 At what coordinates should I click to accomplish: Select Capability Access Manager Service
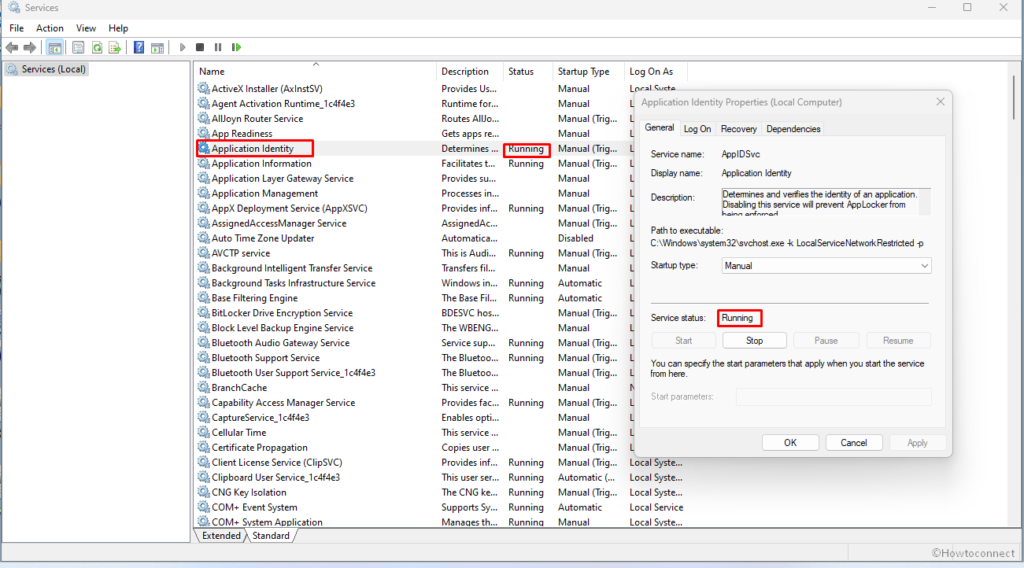click(283, 403)
